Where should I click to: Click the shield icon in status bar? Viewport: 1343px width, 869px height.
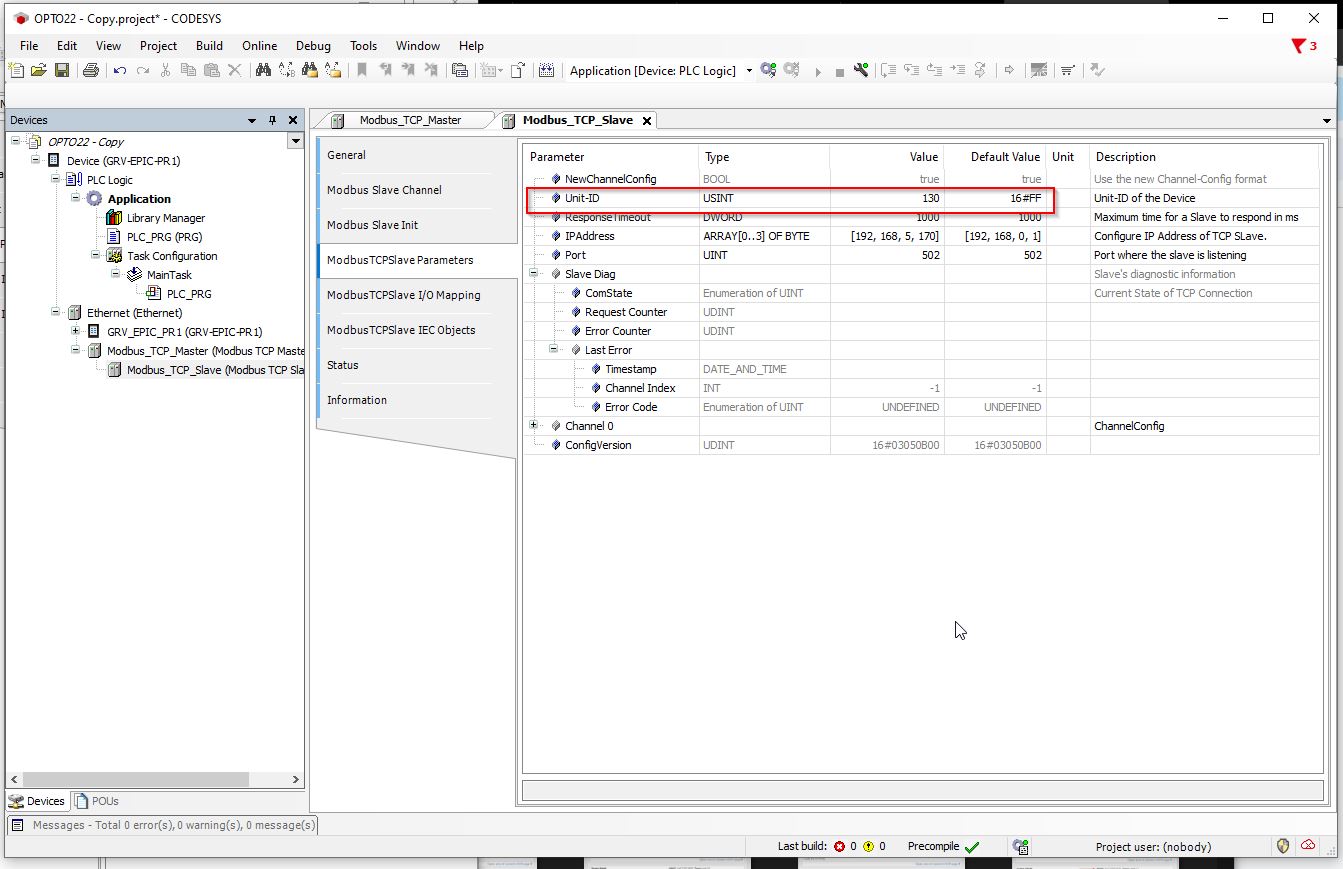(x=1284, y=846)
